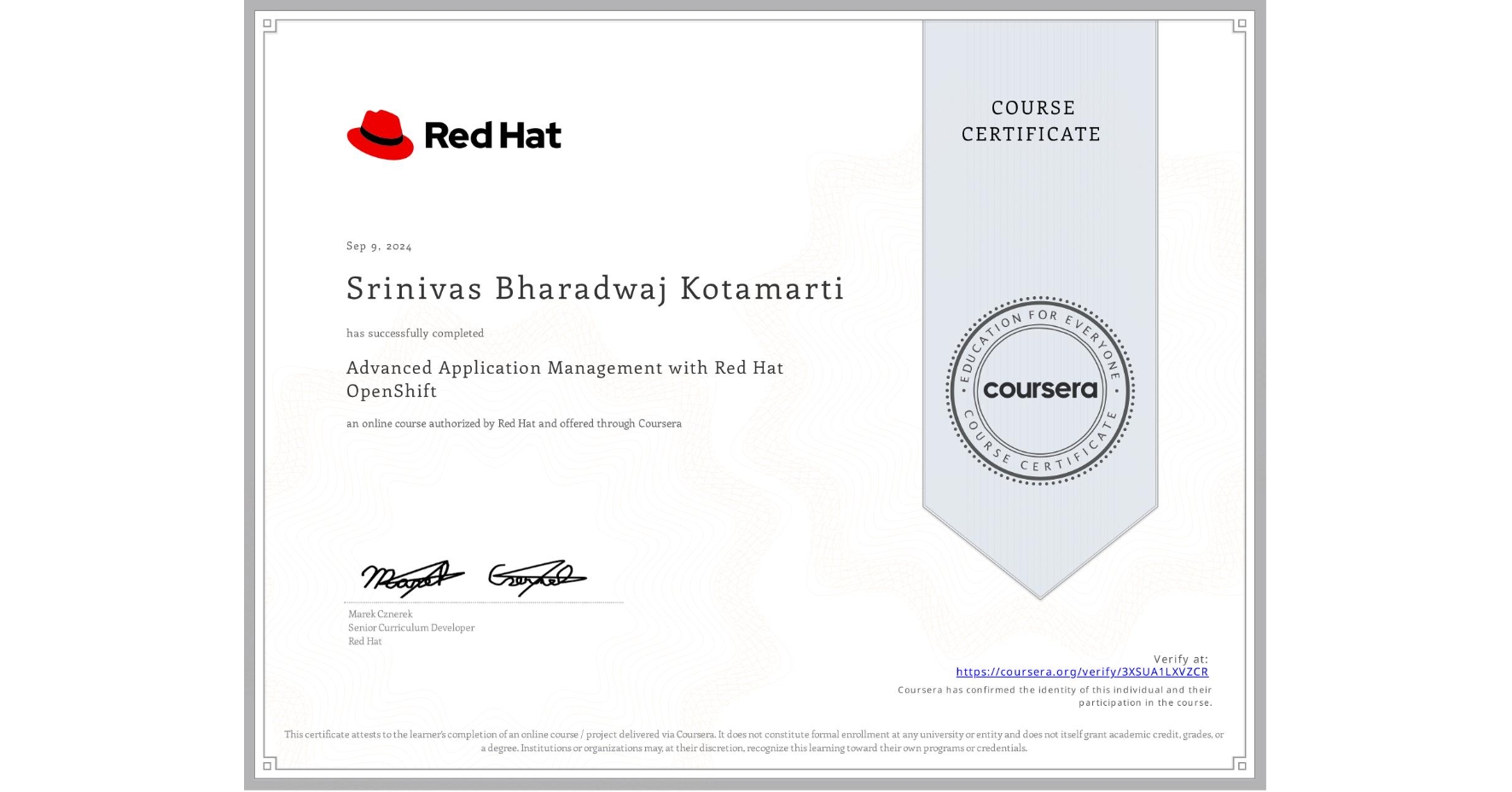Click the 'Verify at:' label
The height and width of the screenshot is (792, 1512).
pos(1181,659)
